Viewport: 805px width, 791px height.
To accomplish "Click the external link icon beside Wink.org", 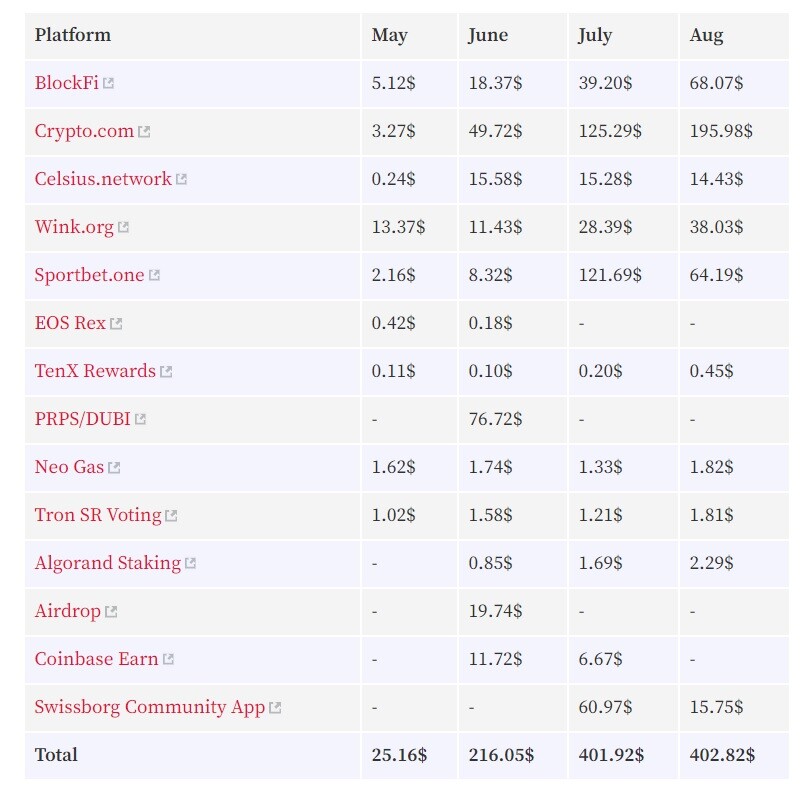I will tap(123, 227).
